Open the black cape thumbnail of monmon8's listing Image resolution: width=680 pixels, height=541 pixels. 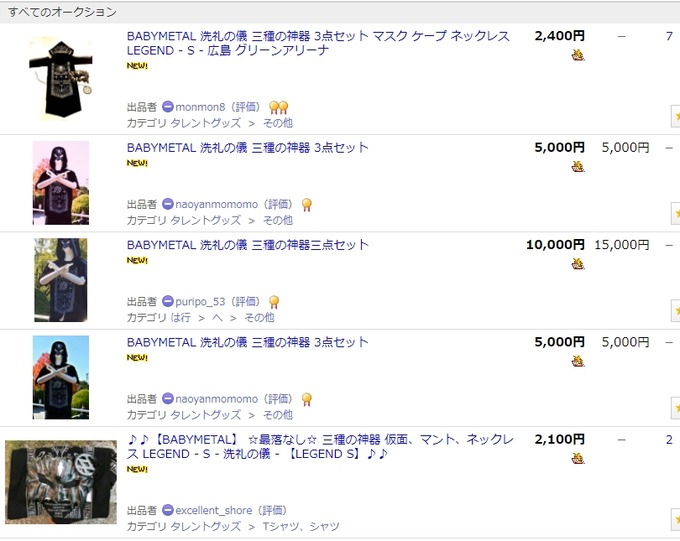pyautogui.click(x=61, y=79)
